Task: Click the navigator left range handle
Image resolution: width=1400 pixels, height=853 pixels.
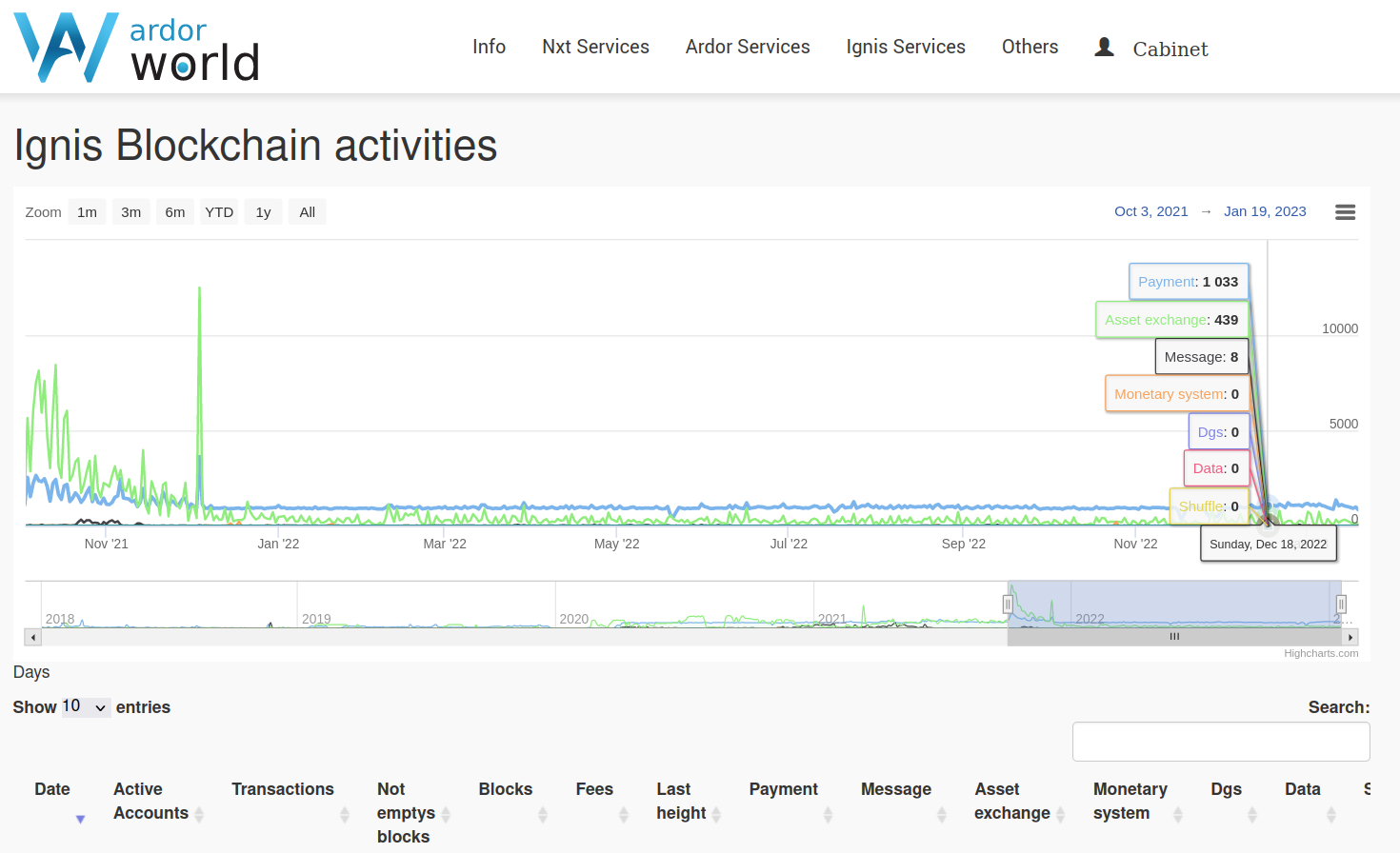Action: 1008,604
